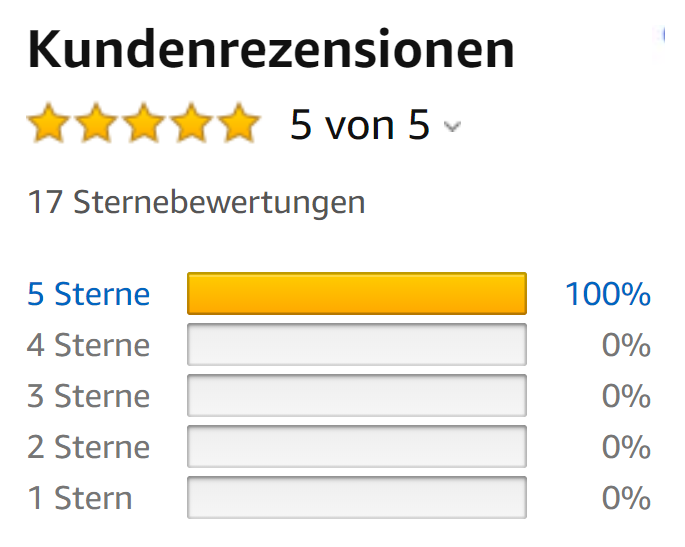Viewport: 685px width, 547px height.
Task: Click the 4 Sterne label
Action: tap(89, 345)
